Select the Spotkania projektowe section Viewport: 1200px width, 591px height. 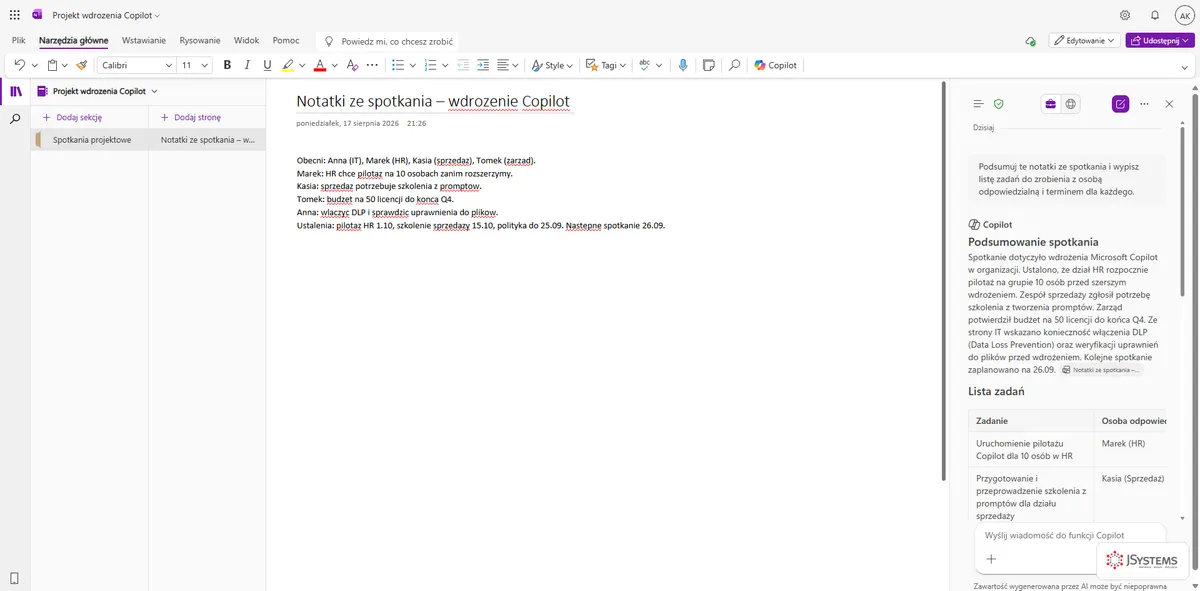coord(90,140)
